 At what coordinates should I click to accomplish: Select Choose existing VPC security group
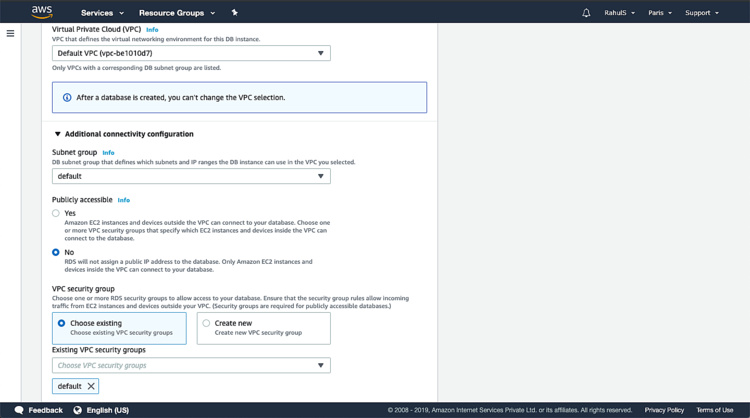(x=62, y=323)
